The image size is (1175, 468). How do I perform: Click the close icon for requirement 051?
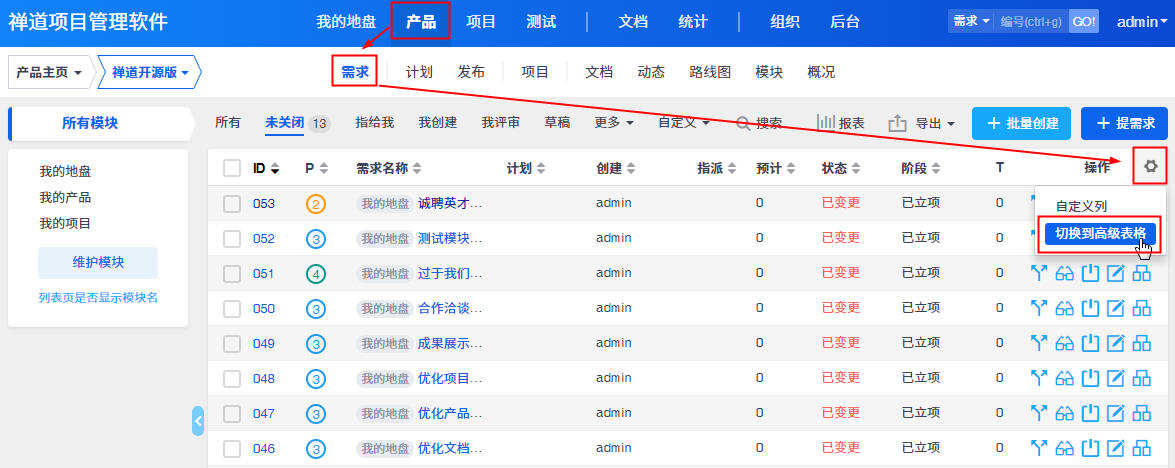pyautogui.click(x=1090, y=273)
